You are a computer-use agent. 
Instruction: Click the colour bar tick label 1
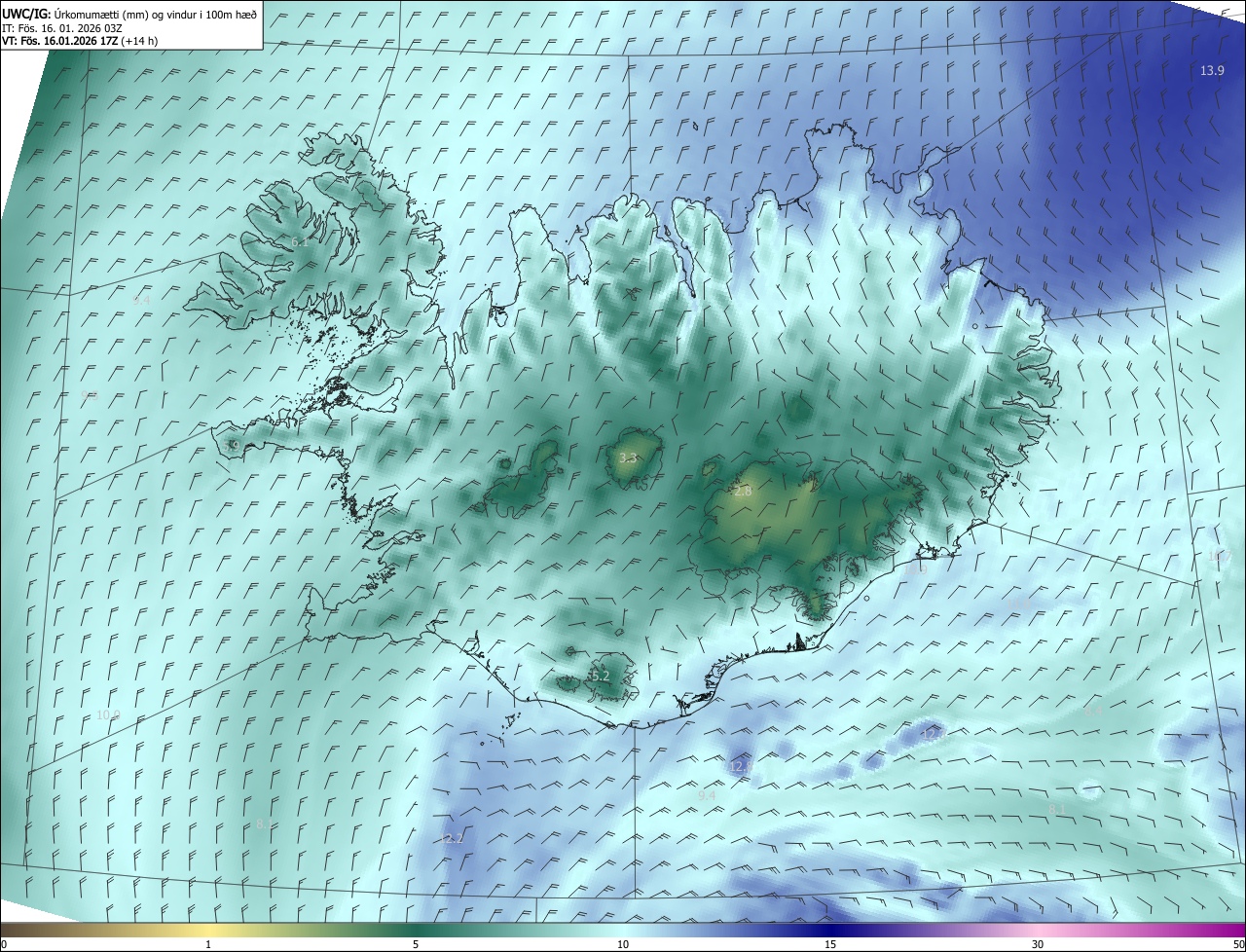[x=208, y=944]
